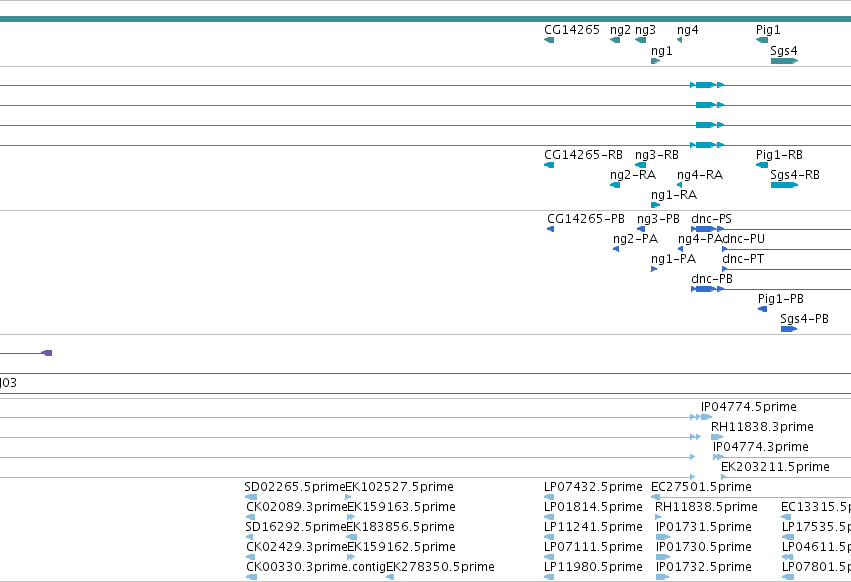Select the ng2 gene label
Screen dimensions: 851x582
(x=620, y=30)
